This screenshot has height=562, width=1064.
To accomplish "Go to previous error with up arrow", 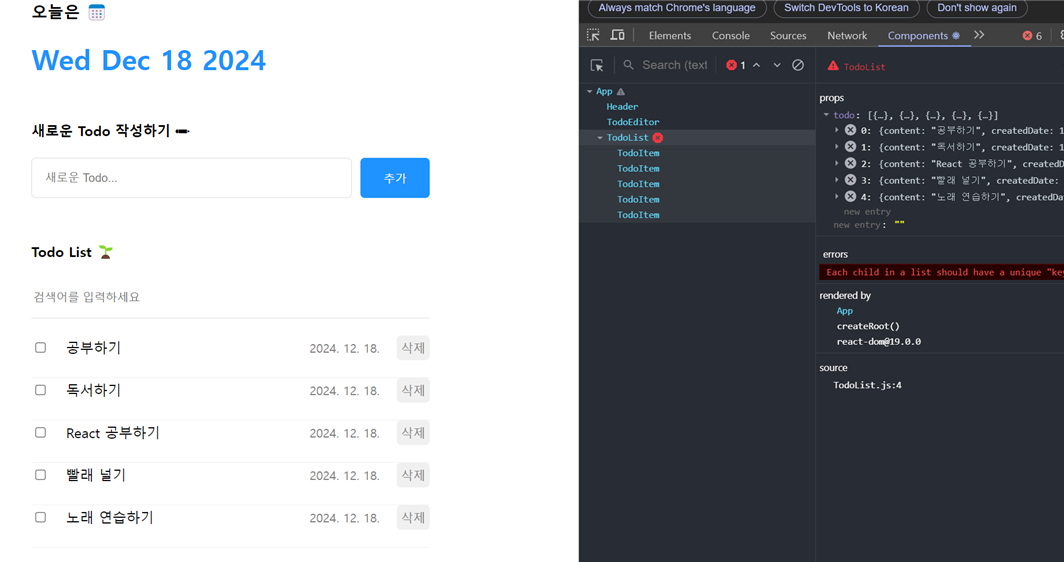I will 757,65.
